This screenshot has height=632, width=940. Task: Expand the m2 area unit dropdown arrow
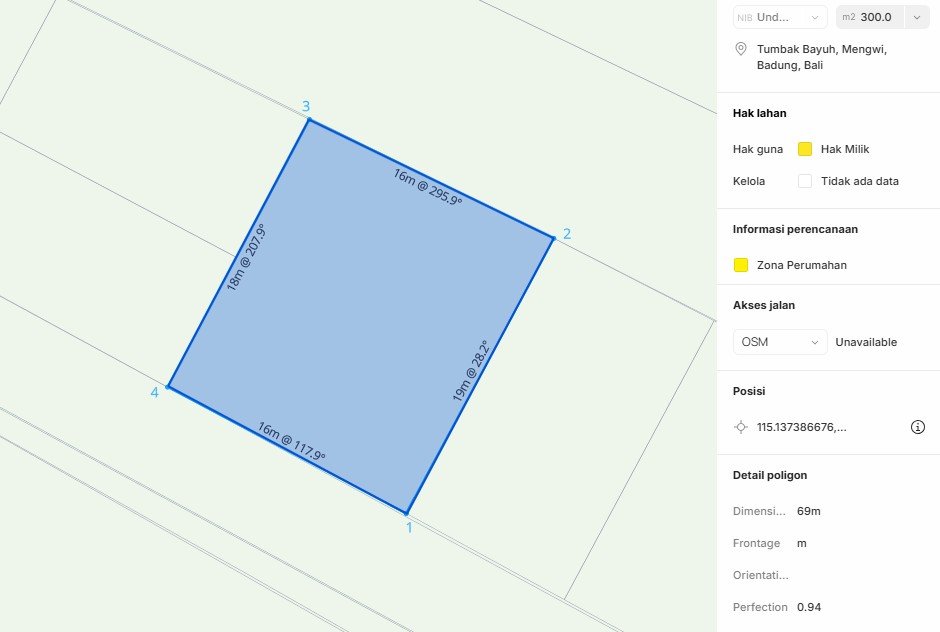(916, 17)
